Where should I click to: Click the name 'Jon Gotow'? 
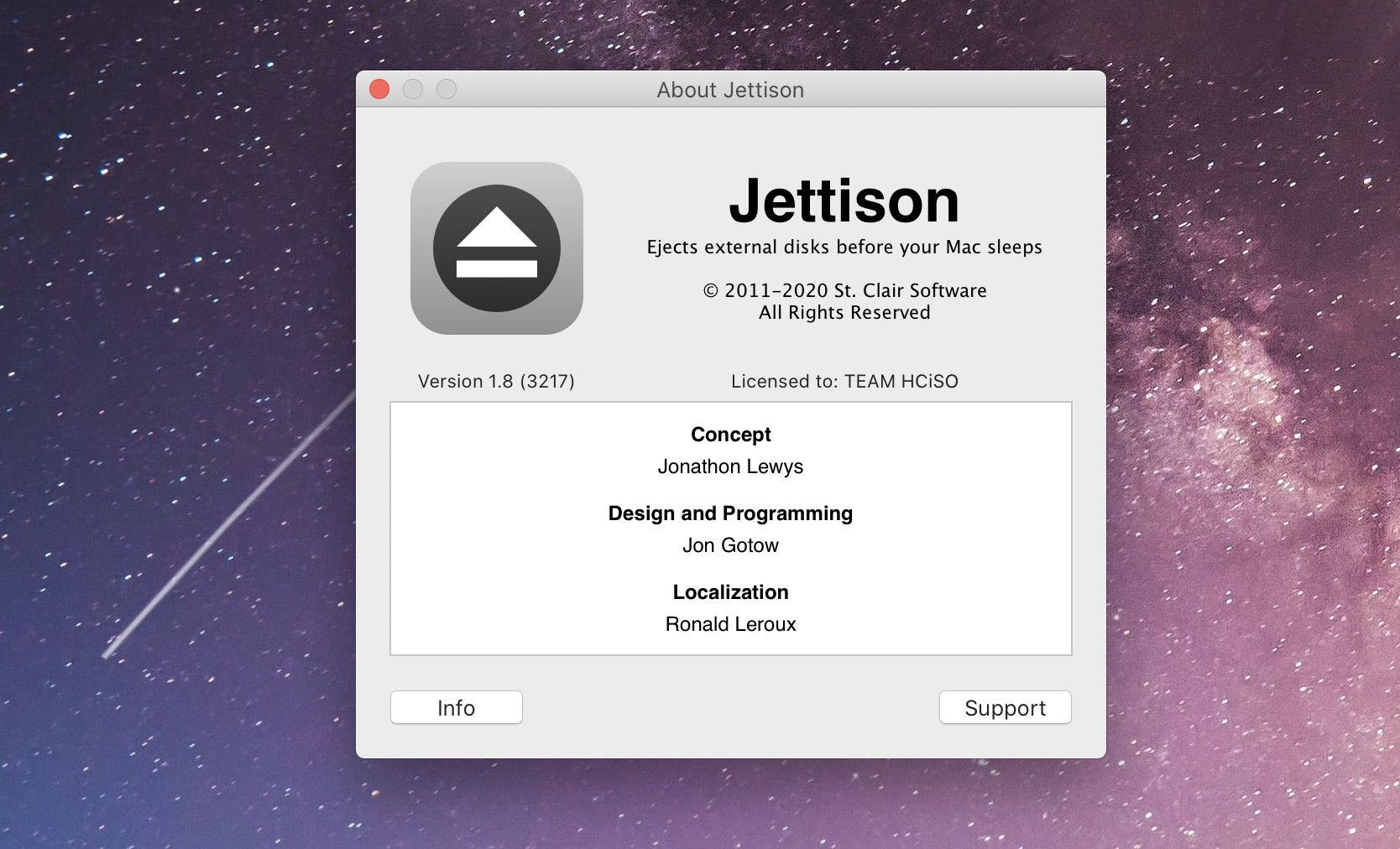731,545
